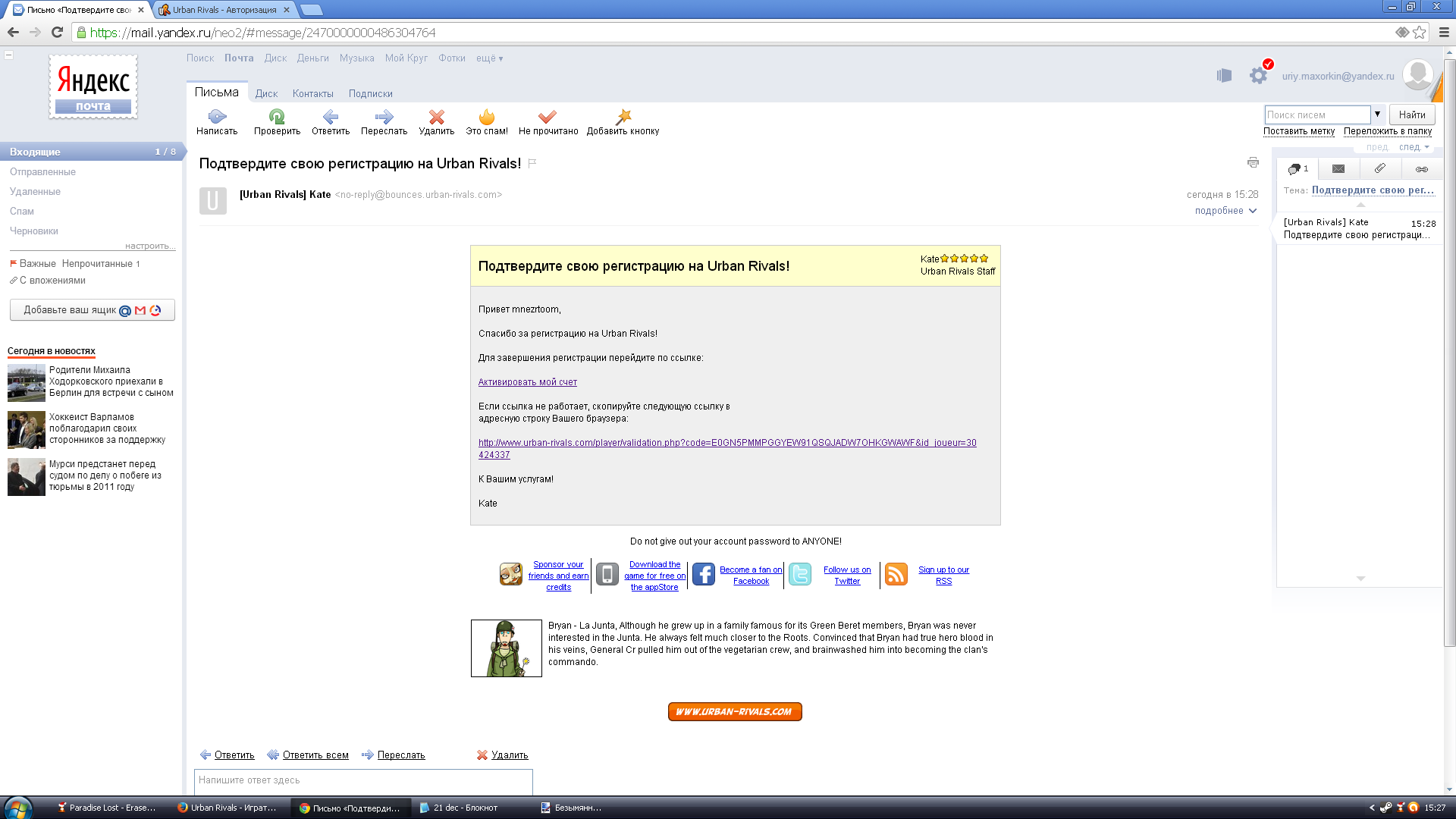Click the Проверить refresh mail icon

click(x=277, y=117)
